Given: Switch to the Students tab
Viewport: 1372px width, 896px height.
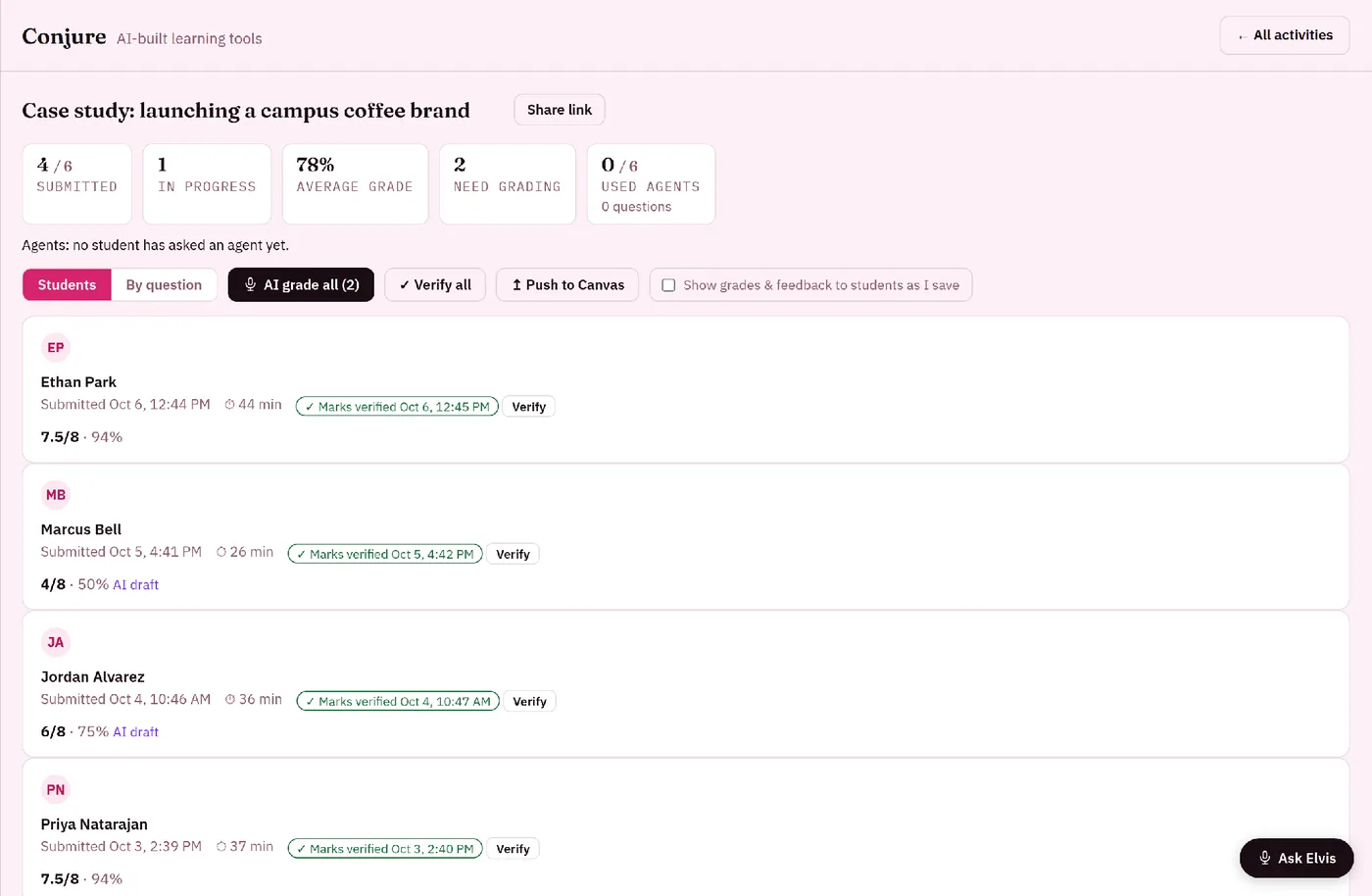Looking at the screenshot, I should [67, 285].
